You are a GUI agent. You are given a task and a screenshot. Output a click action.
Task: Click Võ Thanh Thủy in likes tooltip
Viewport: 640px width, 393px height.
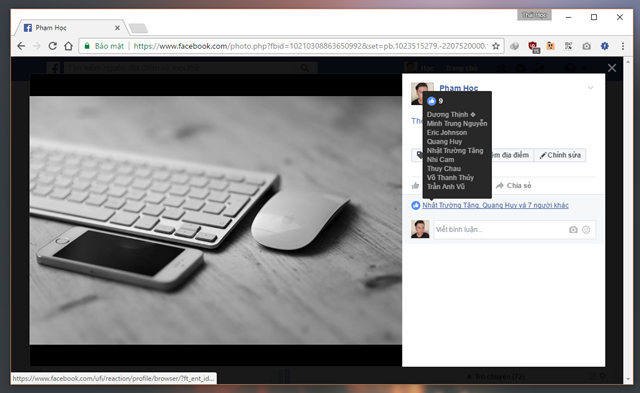450,178
